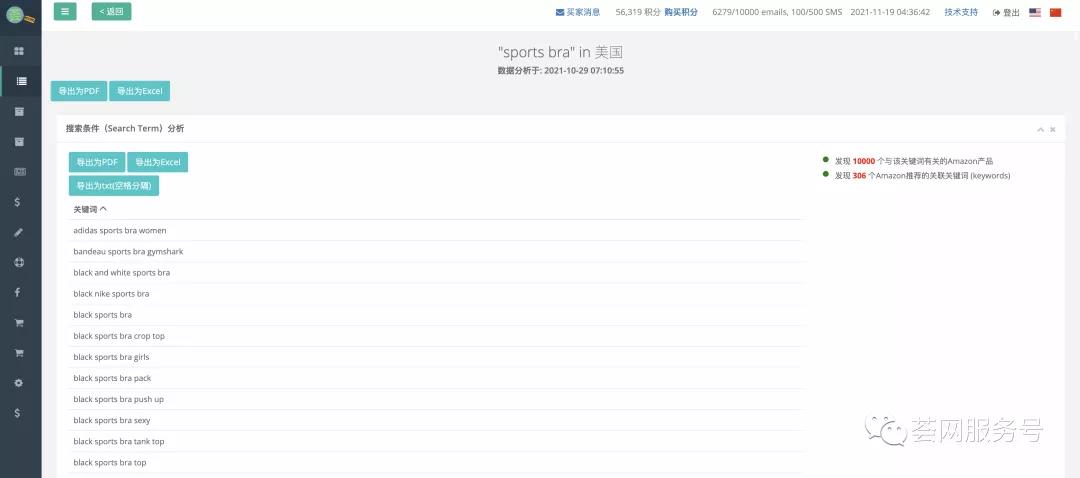Open the settings gear sidebar icon
1080x478 pixels.
[19, 383]
